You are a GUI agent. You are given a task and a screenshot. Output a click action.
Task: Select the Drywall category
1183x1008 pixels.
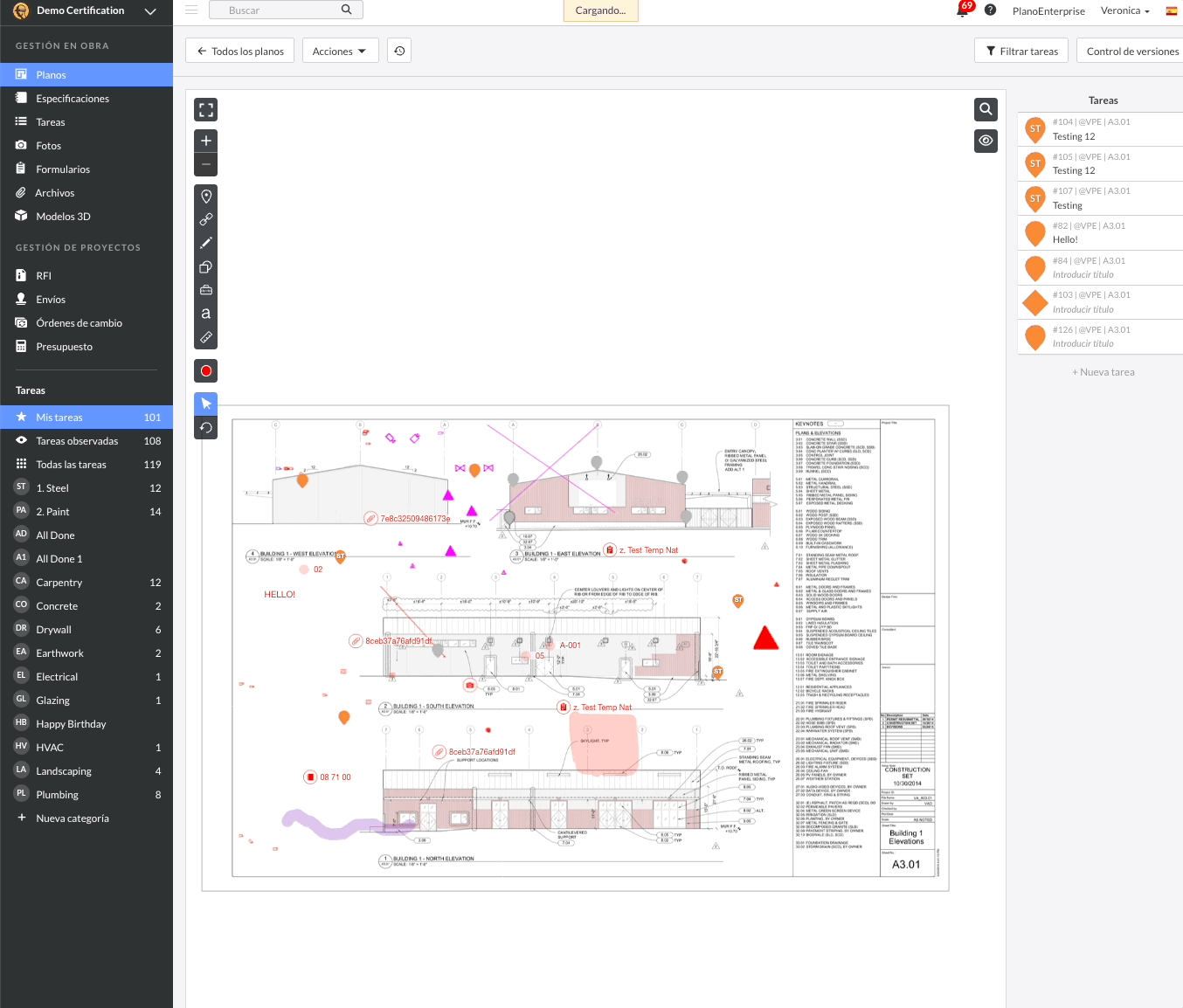coord(86,630)
